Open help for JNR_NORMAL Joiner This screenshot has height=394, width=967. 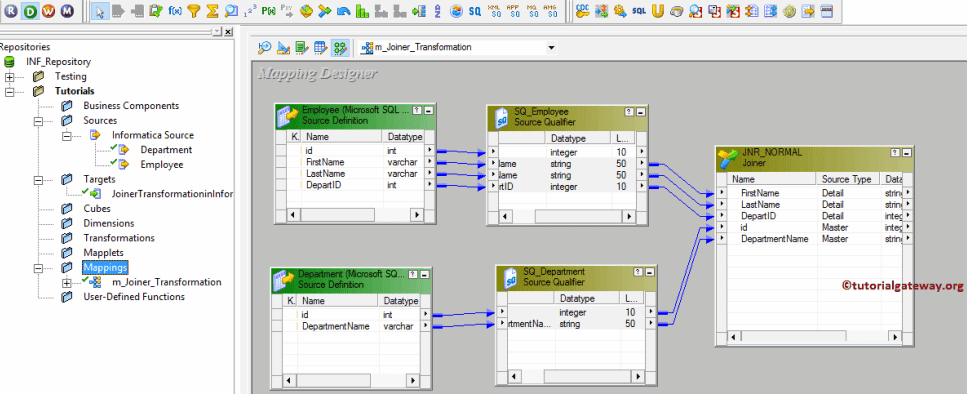pos(895,153)
